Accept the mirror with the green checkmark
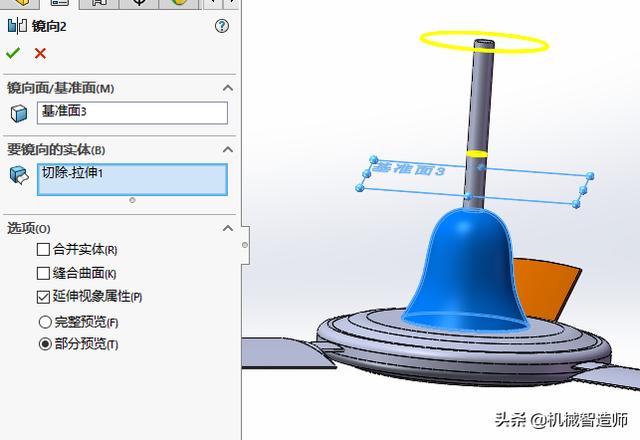Screen dimensions: 640x440 point(13,53)
